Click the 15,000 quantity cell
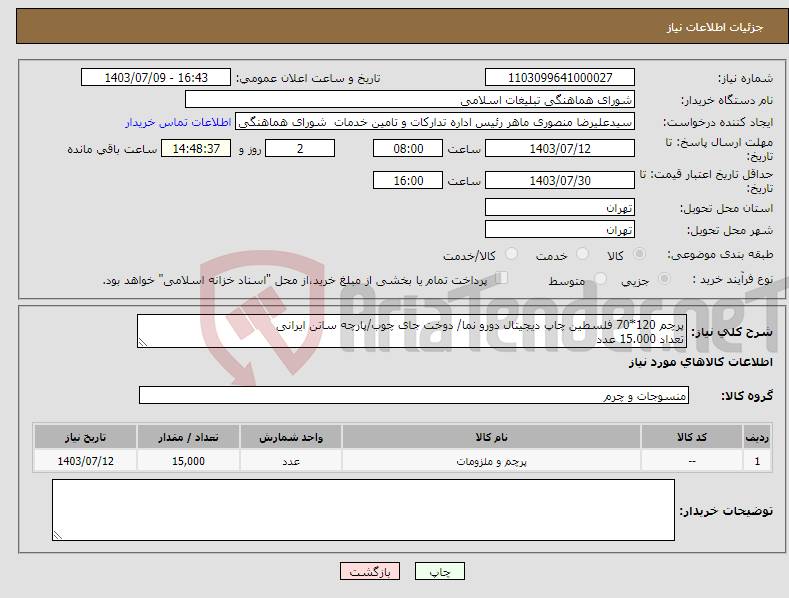 click(188, 461)
